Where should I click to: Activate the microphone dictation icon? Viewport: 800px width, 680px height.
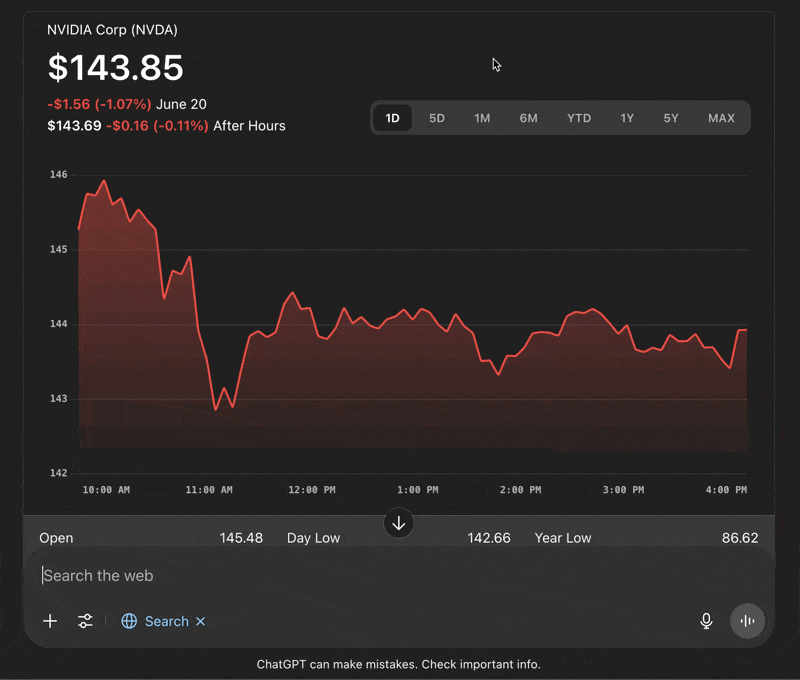pyautogui.click(x=706, y=621)
